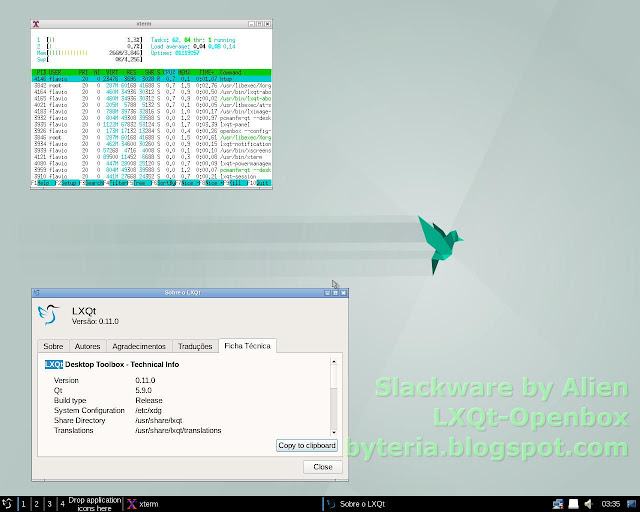Click the Technical Info vertical scrollbar handle
Screen dimensions: 640x512
pos(334,377)
